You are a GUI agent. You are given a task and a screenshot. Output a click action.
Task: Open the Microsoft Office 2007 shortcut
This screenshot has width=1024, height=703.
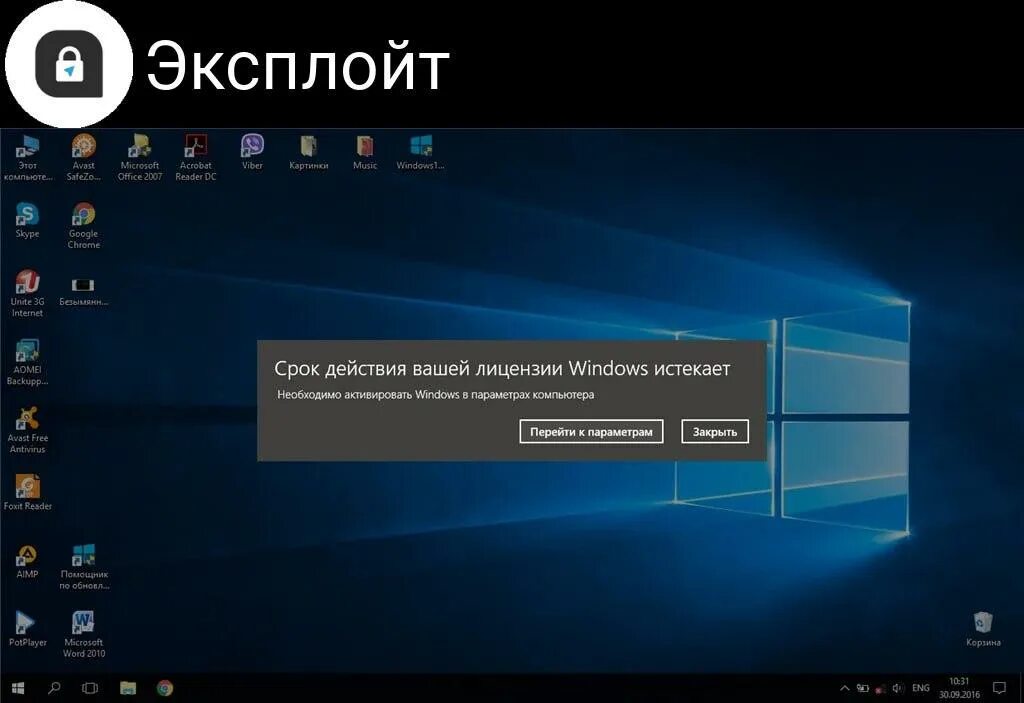click(x=140, y=157)
